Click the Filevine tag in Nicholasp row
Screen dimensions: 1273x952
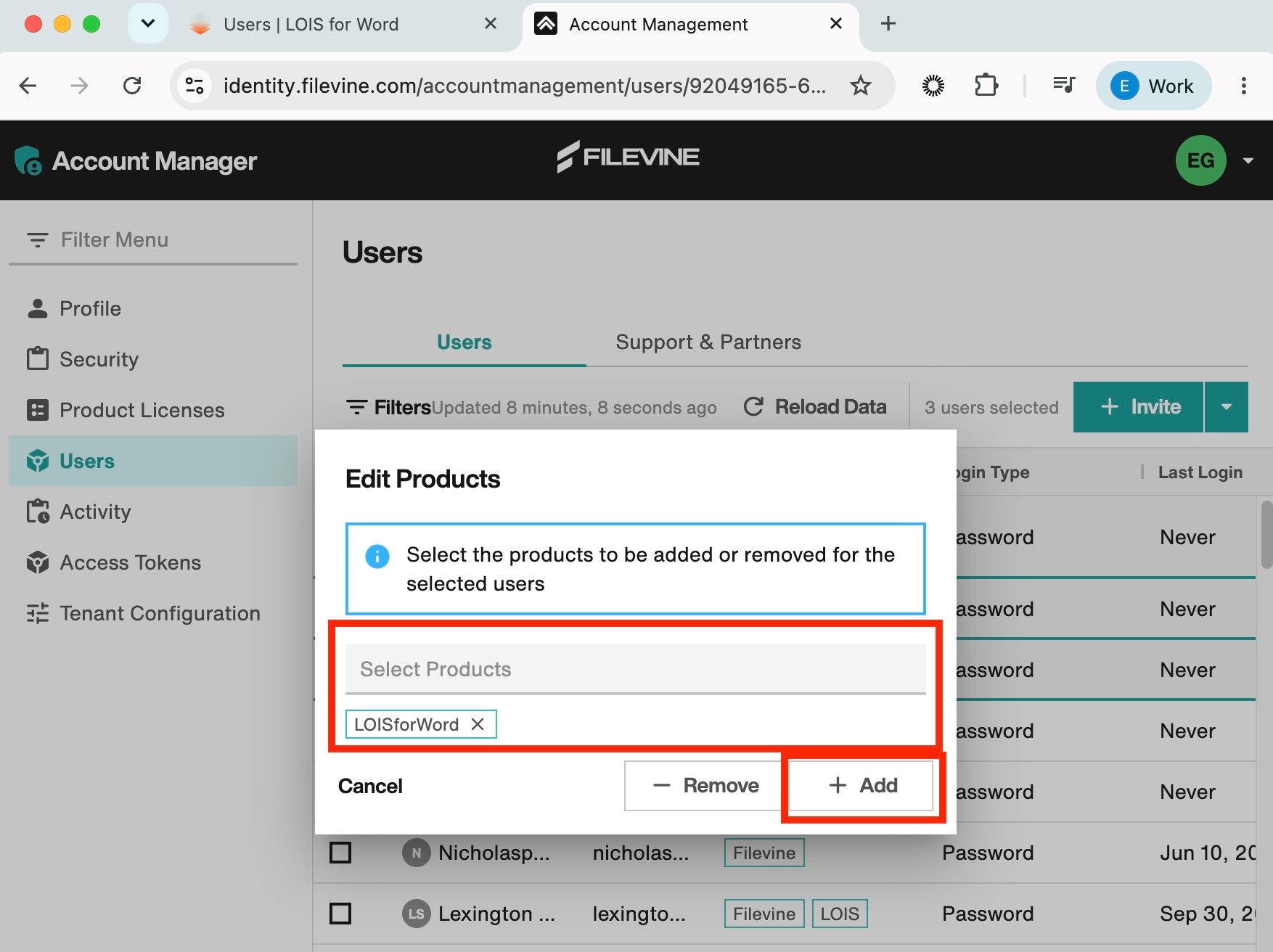pyautogui.click(x=764, y=853)
